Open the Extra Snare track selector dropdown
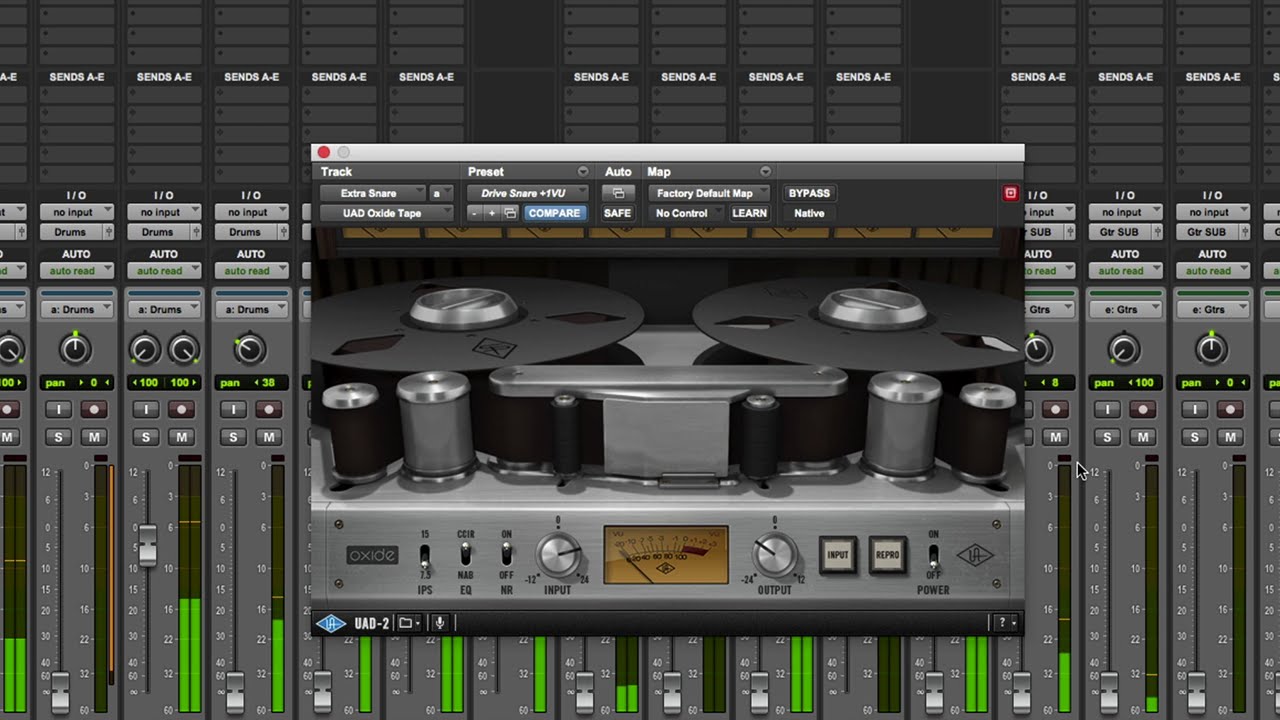This screenshot has height=720, width=1280. pyautogui.click(x=372, y=193)
